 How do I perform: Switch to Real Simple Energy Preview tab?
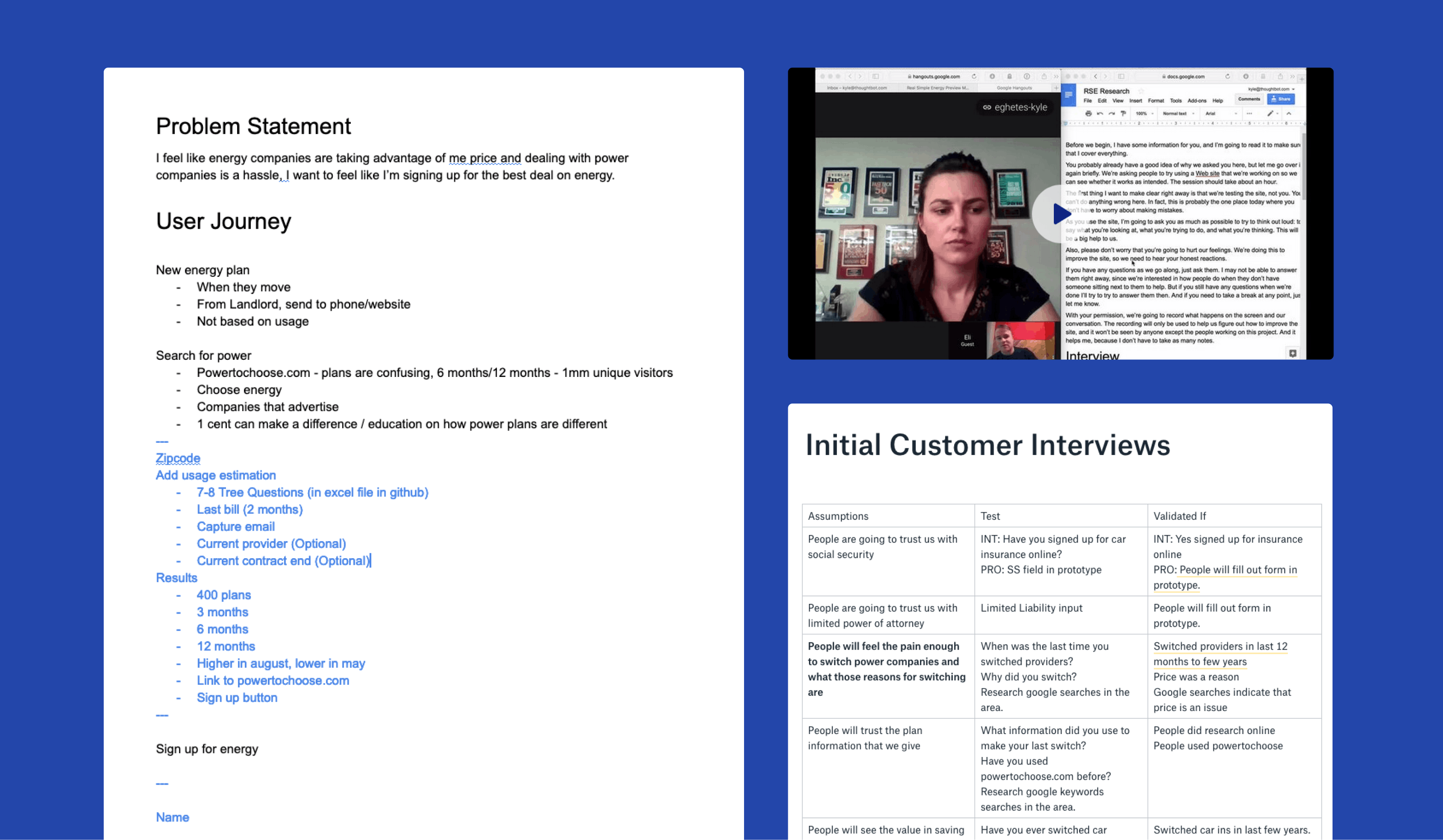coord(938,88)
